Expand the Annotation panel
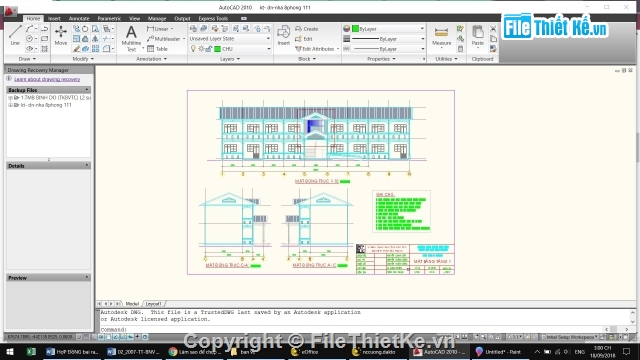This screenshot has height=360, width=640. pos(151,59)
